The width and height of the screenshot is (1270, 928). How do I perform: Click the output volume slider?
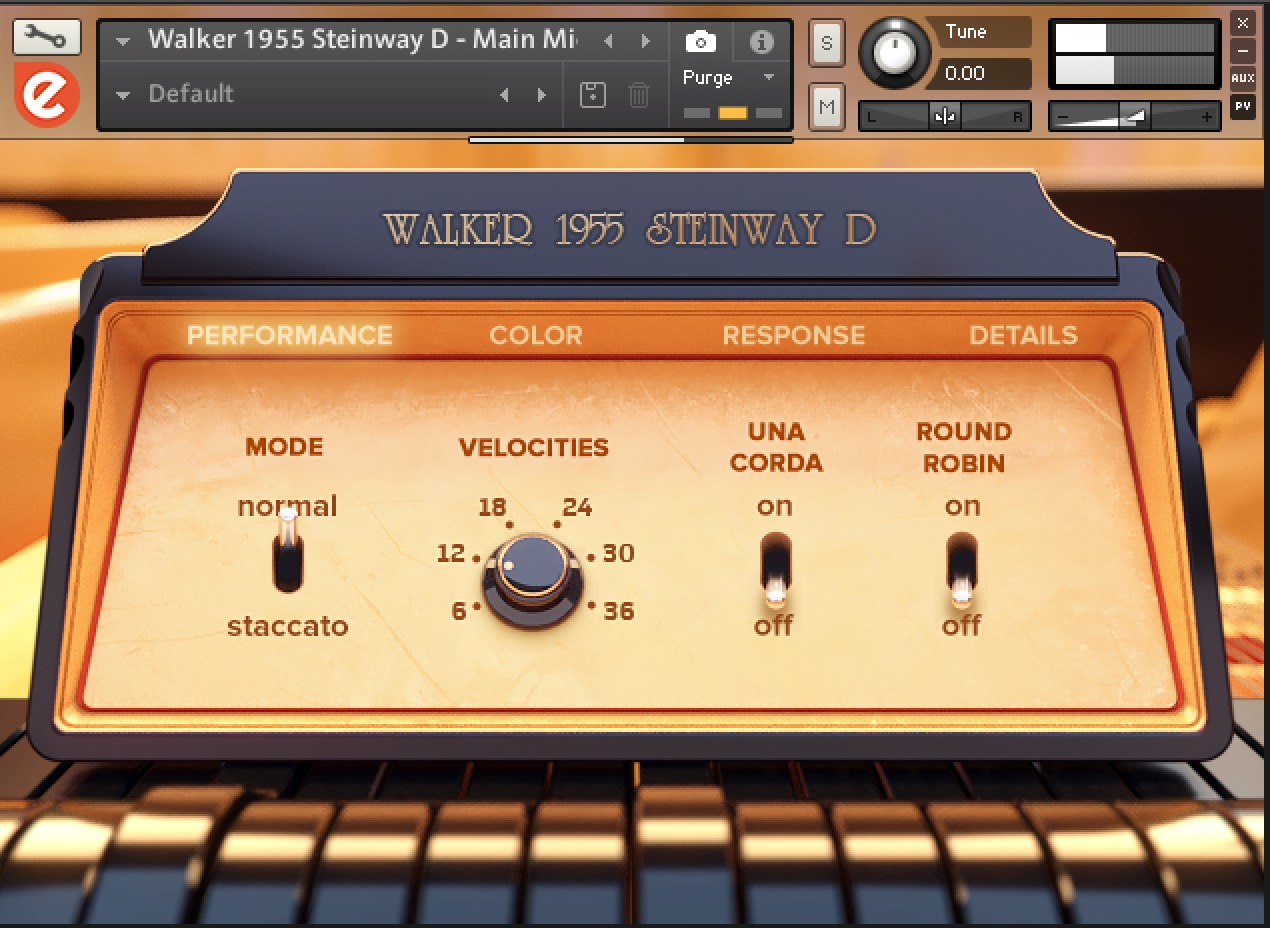1135,118
